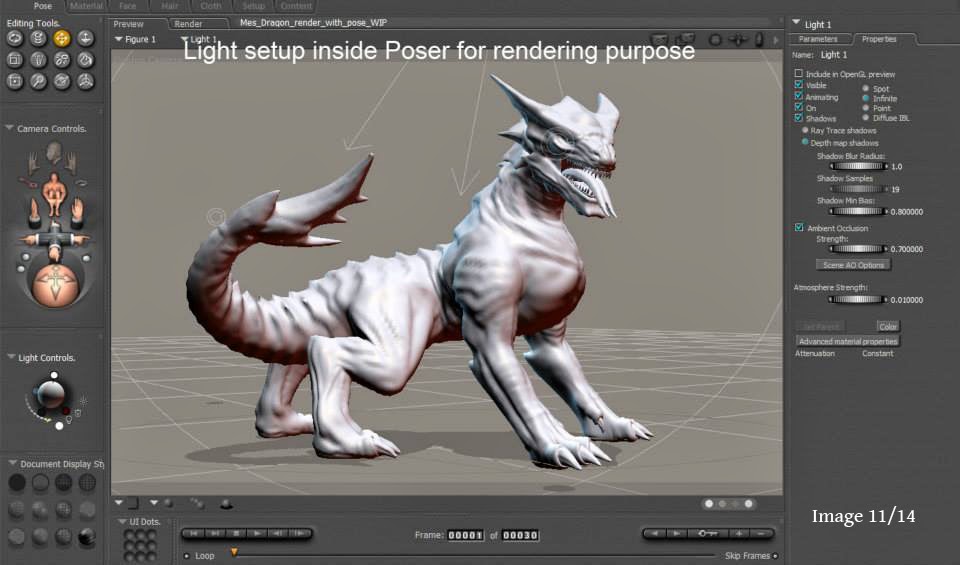Switch to the Face room tab
This screenshot has height=565, width=960.
coord(128,6)
